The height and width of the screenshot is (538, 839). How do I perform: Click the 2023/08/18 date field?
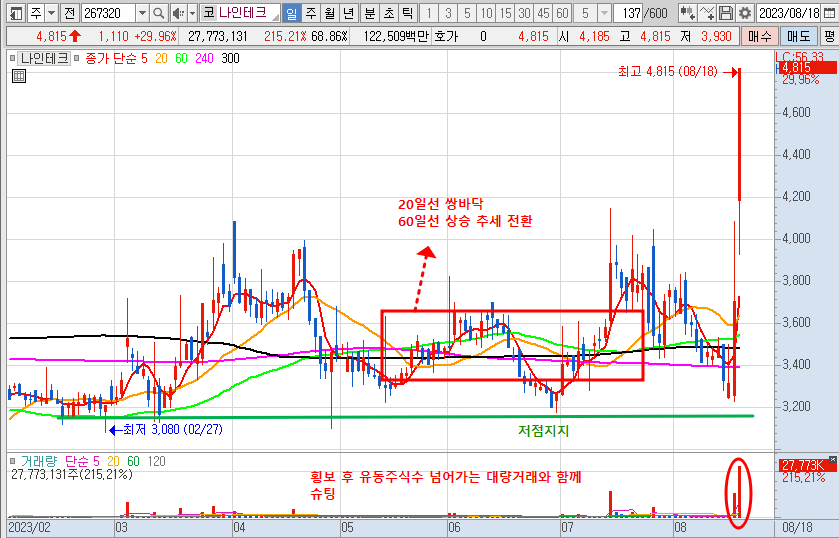(789, 13)
